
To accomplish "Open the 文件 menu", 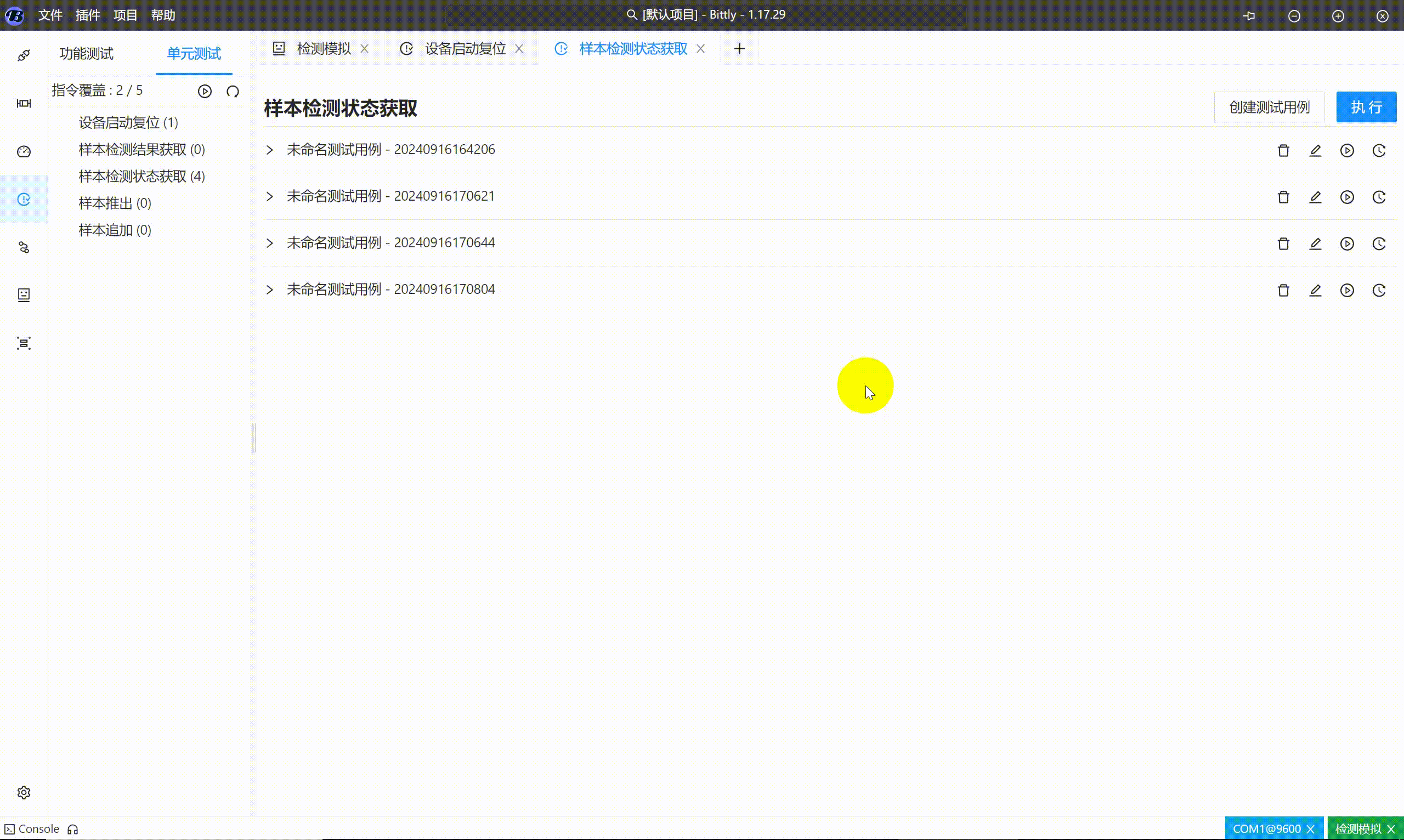I will click(x=50, y=15).
